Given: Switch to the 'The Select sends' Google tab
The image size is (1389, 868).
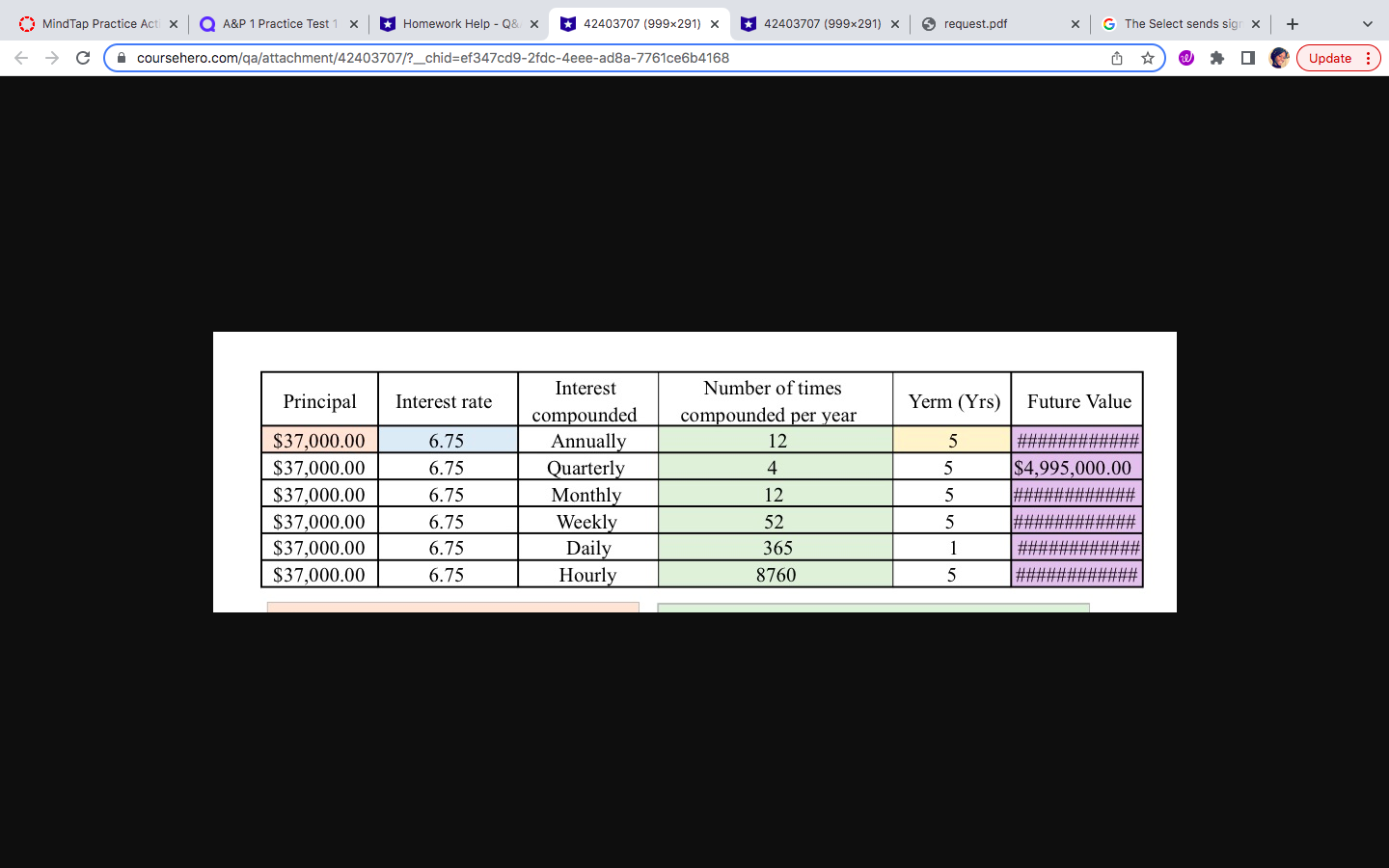Looking at the screenshot, I should [1181, 24].
